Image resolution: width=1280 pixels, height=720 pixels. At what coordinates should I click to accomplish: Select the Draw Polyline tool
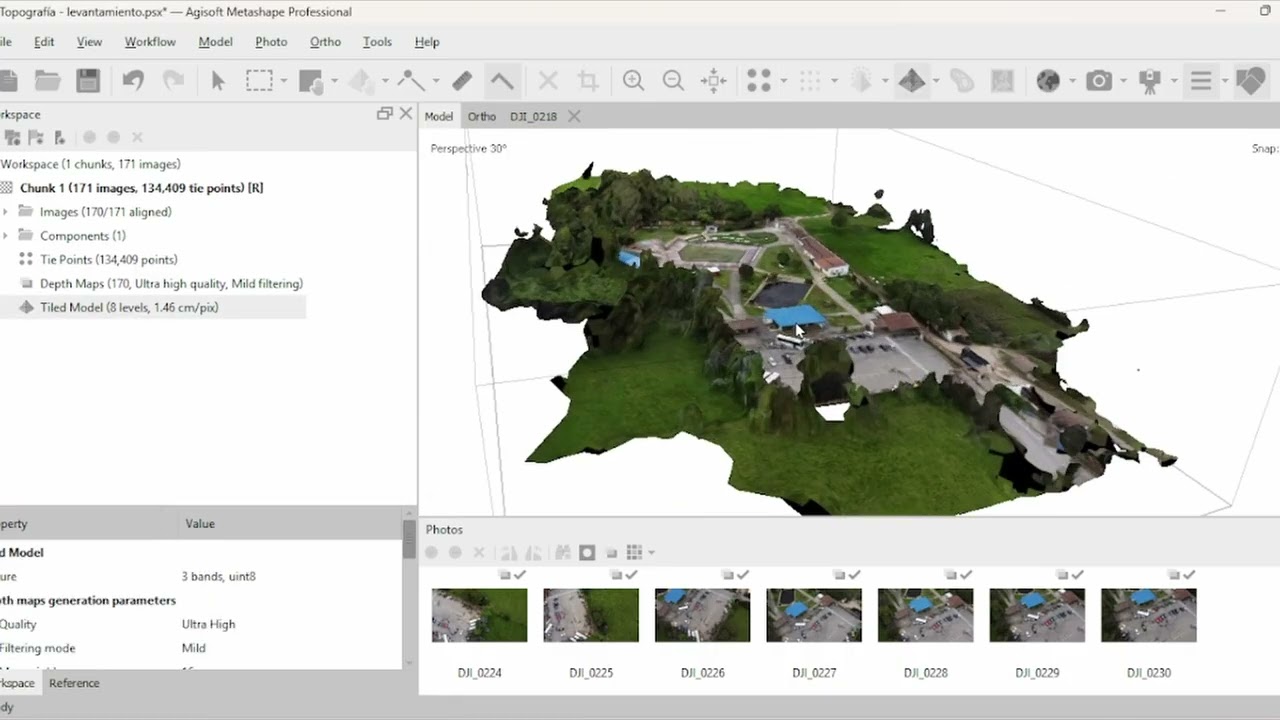tap(411, 81)
